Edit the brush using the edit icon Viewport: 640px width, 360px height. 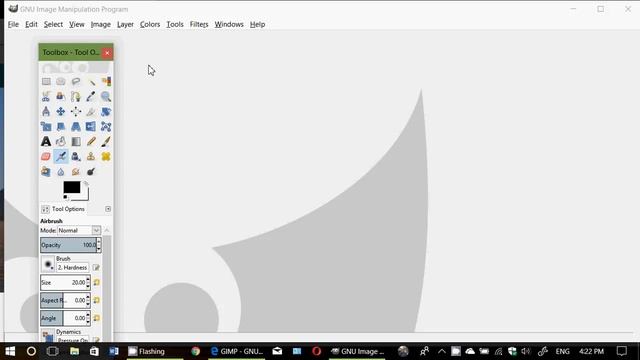[96, 267]
